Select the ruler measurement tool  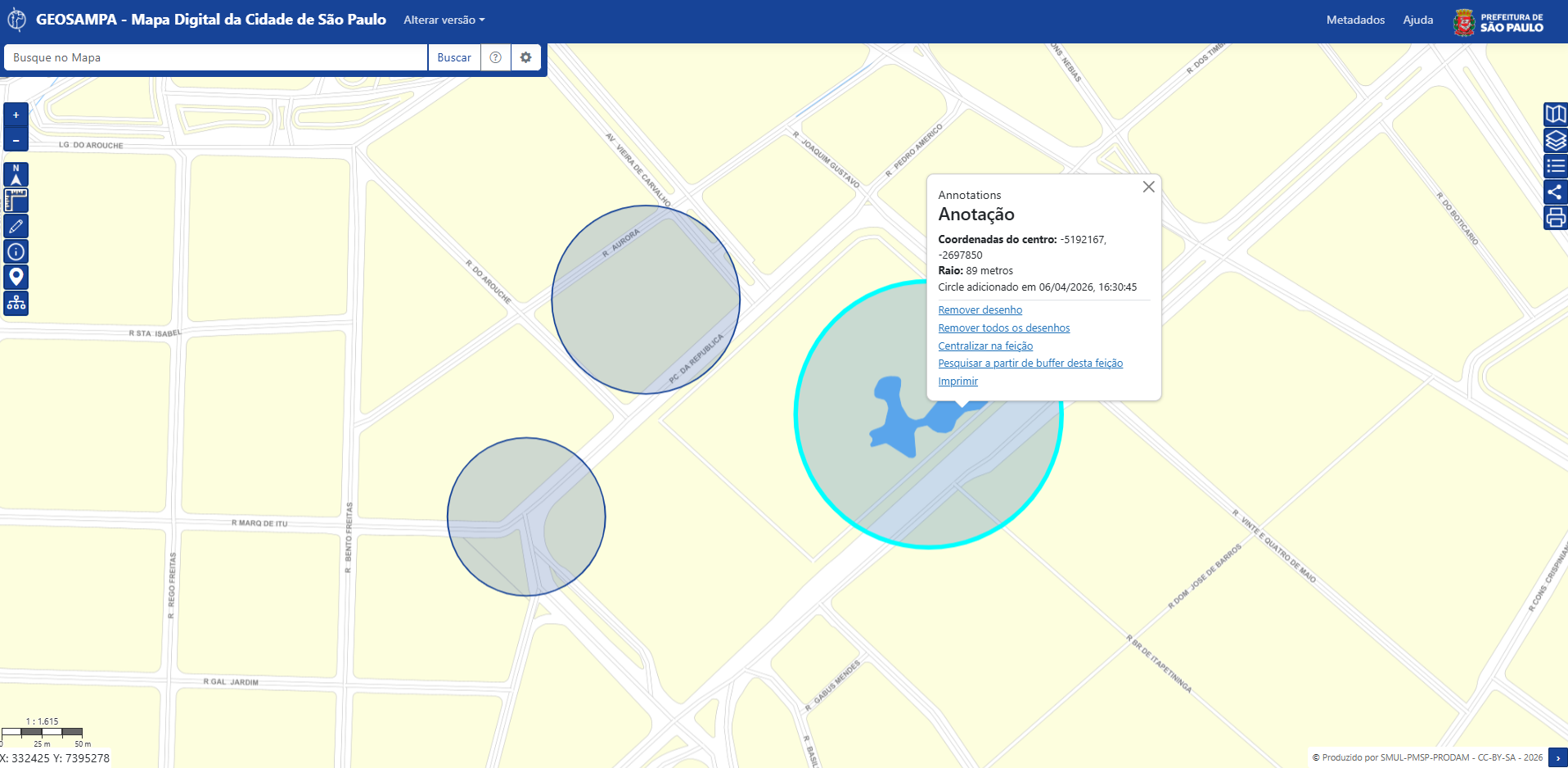point(16,200)
